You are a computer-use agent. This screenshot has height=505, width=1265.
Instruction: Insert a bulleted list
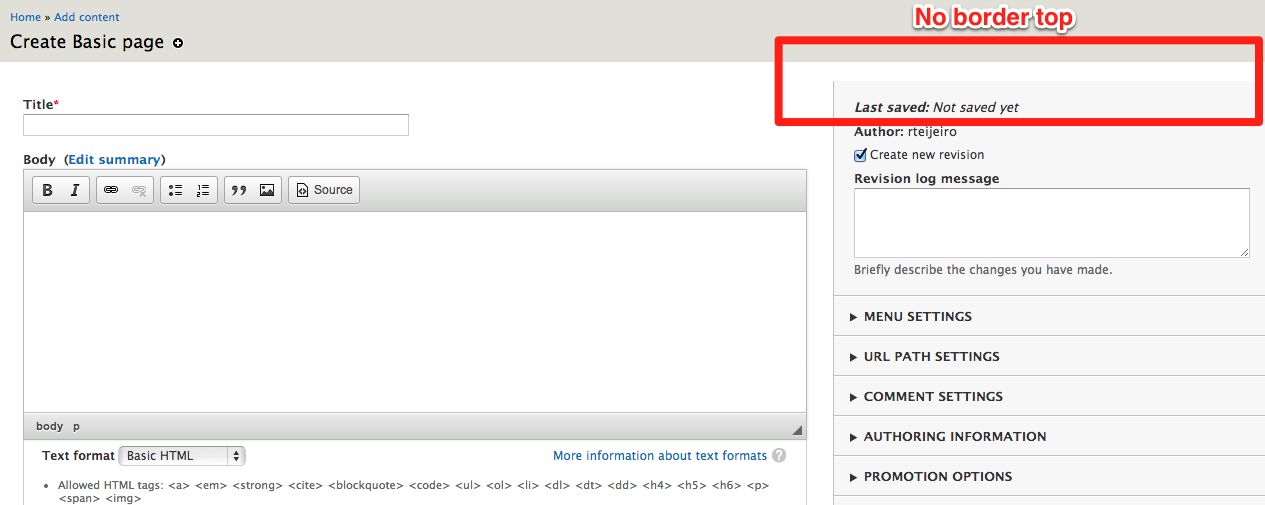pyautogui.click(x=175, y=190)
